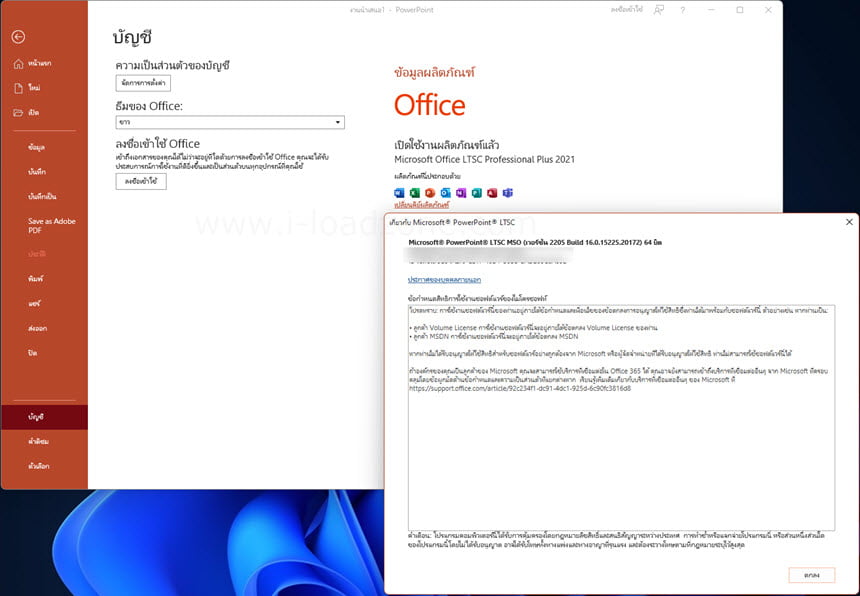Viewport: 860px width, 596px height.
Task: Click the Sign in (ลงชื่อเข้าใช้) button
Action: click(141, 181)
